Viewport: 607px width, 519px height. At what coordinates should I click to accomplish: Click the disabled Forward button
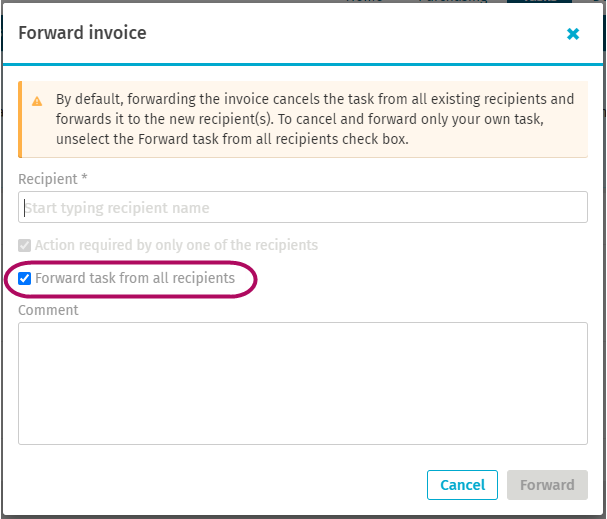tap(547, 485)
